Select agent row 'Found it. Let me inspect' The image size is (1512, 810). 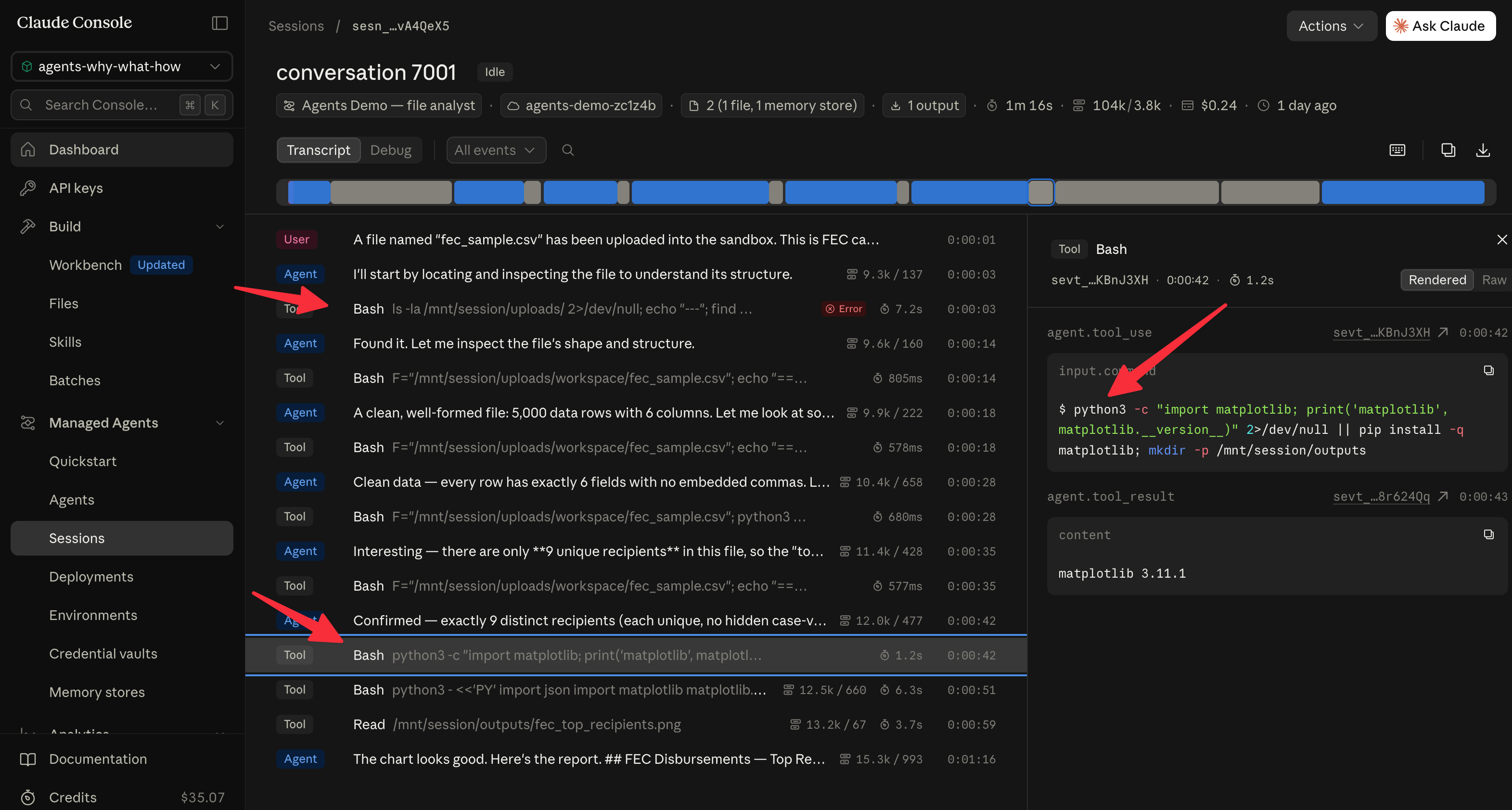[636, 343]
